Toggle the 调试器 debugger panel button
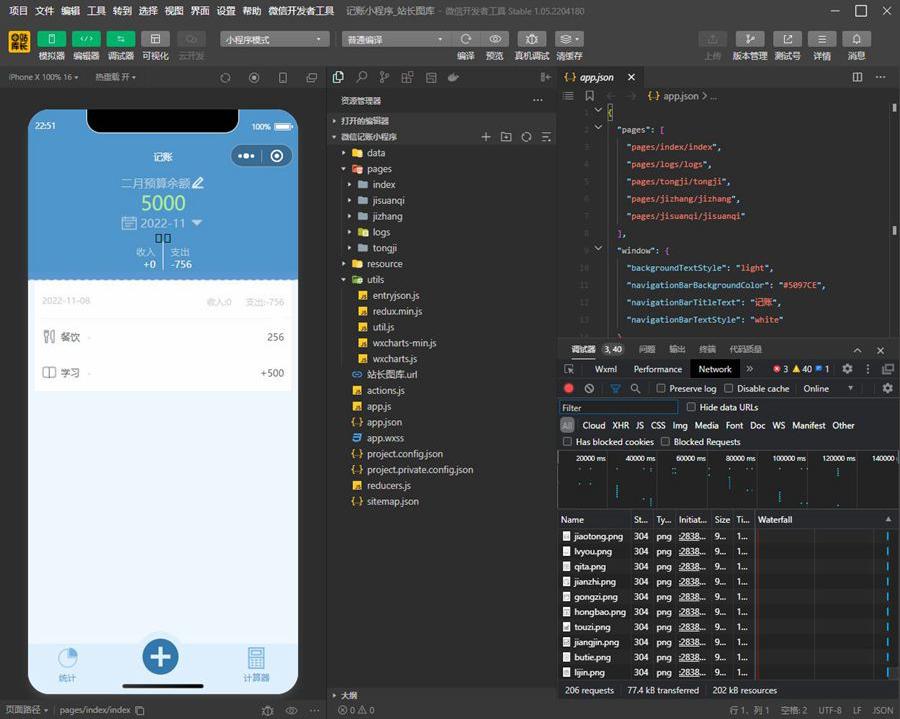 coord(121,39)
